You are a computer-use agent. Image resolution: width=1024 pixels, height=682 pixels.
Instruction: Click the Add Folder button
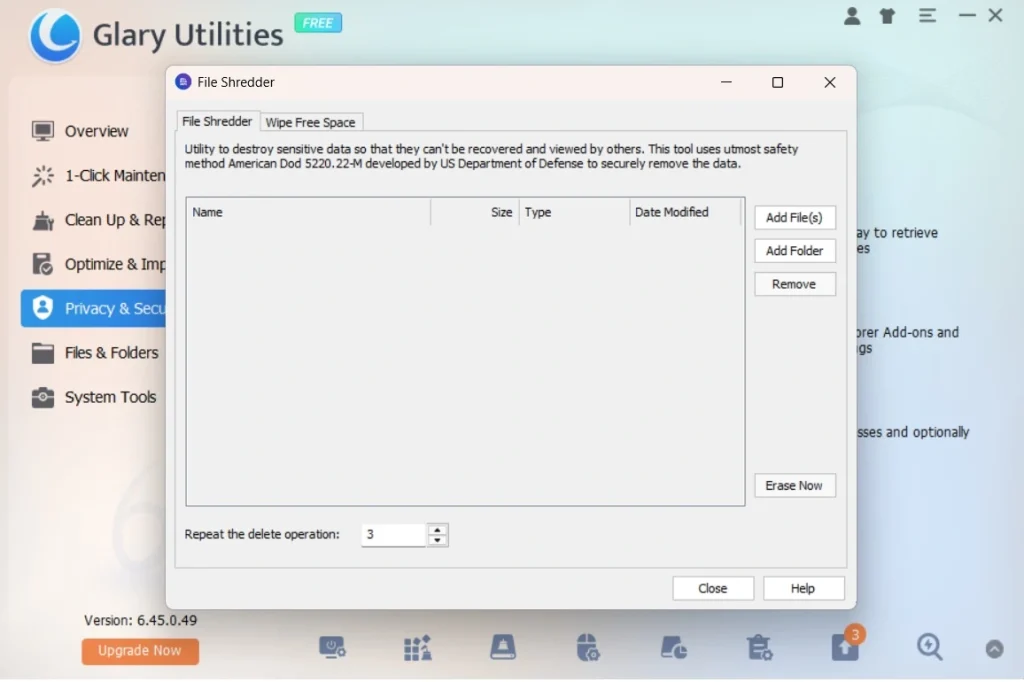point(795,251)
